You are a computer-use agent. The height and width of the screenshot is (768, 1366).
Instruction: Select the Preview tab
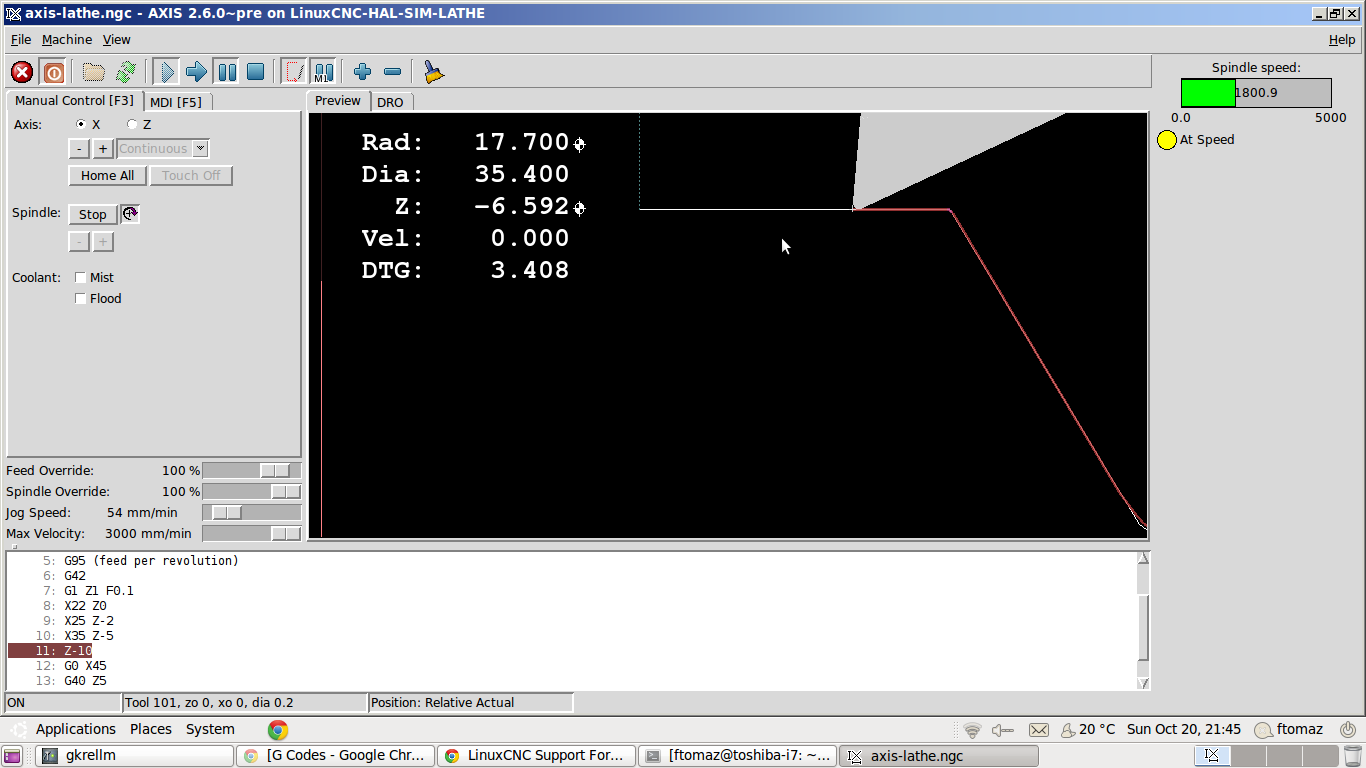tap(338, 101)
